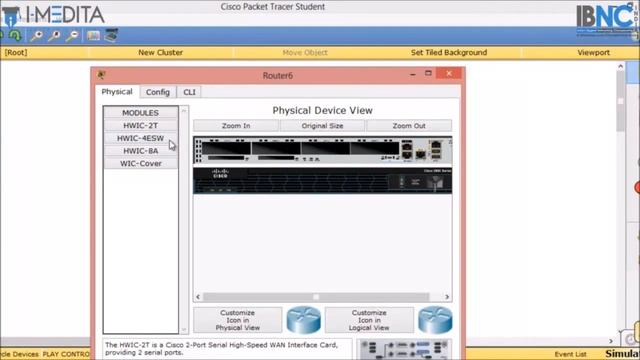Switch to the Physical tab
Viewport: 640px width, 360px height.
coord(117,92)
